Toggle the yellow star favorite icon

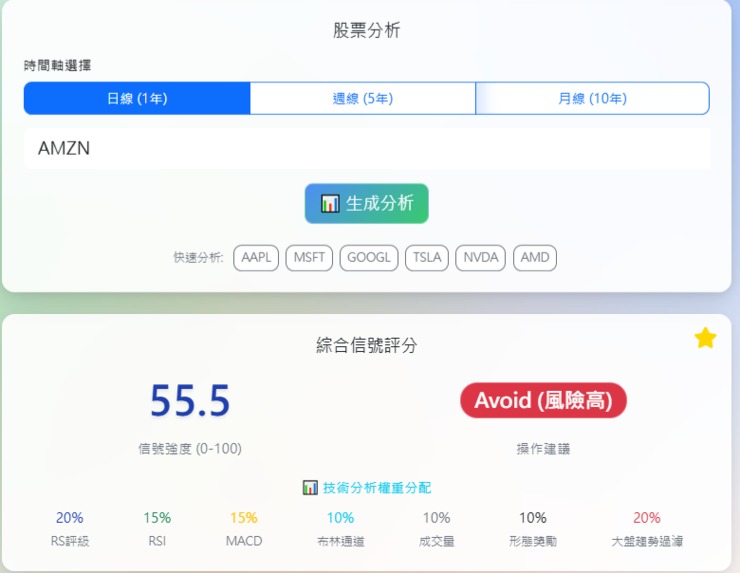pyautogui.click(x=705, y=338)
